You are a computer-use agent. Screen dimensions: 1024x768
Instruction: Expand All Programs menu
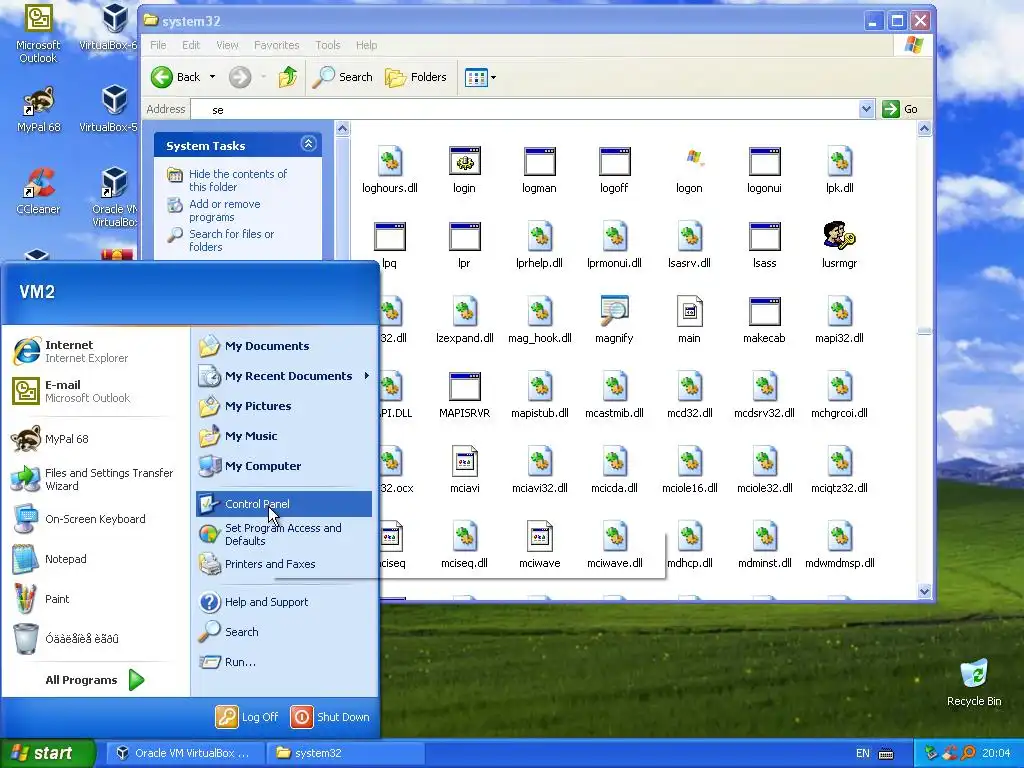tap(95, 680)
